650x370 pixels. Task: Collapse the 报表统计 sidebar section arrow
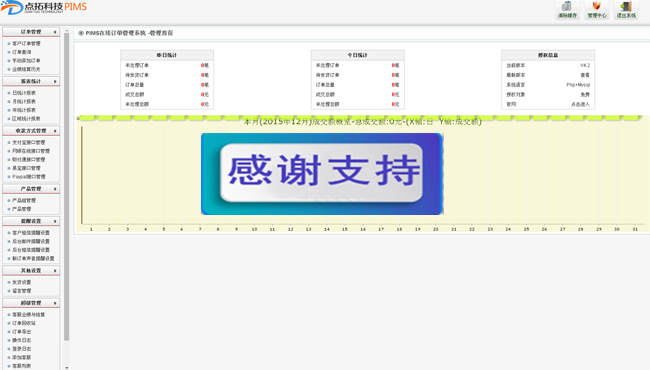pos(55,81)
